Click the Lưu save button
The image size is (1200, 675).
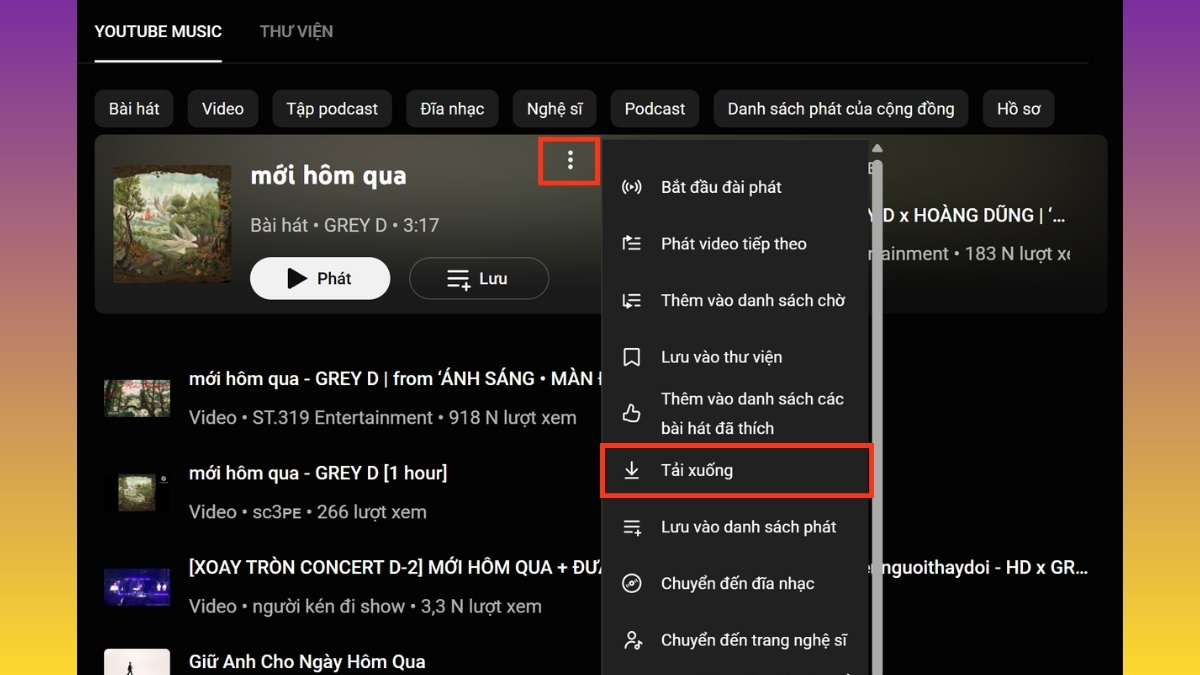coord(479,279)
